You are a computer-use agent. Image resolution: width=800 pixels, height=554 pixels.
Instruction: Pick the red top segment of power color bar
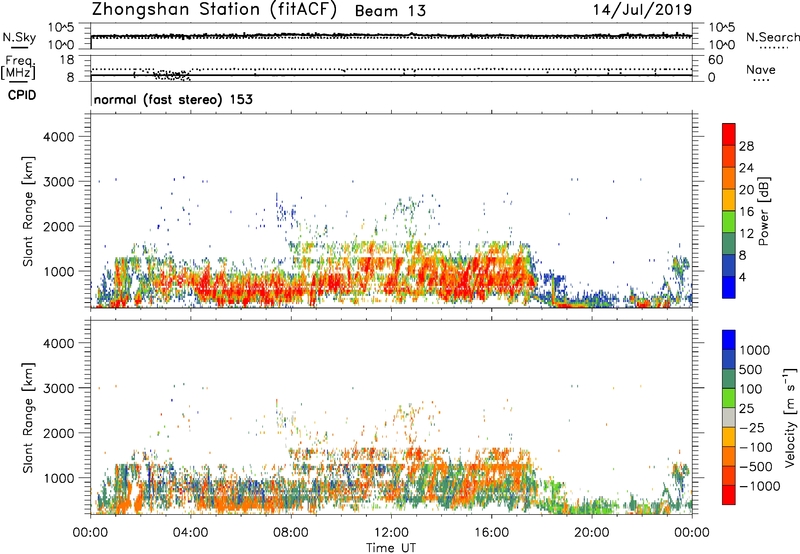coord(729,134)
